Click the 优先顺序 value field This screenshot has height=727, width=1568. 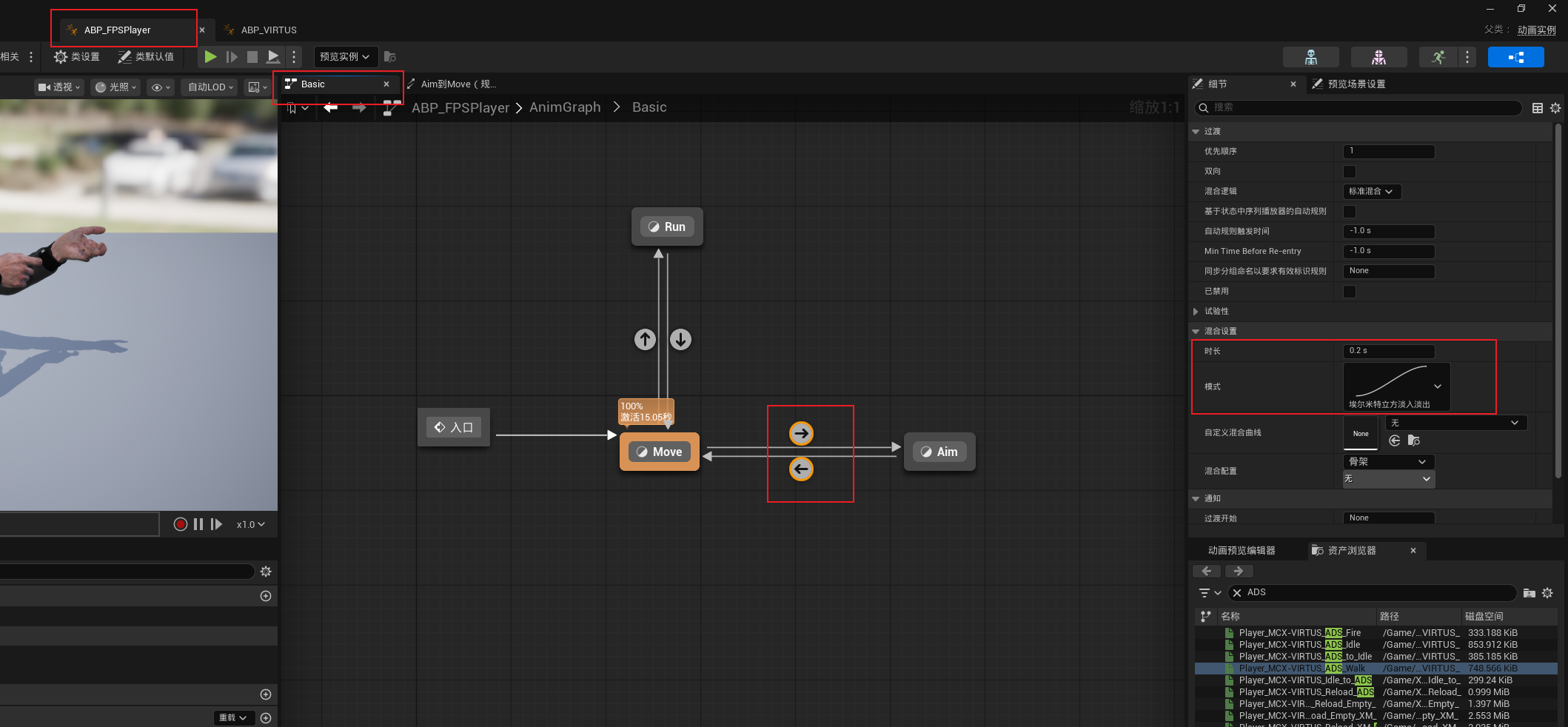1389,151
